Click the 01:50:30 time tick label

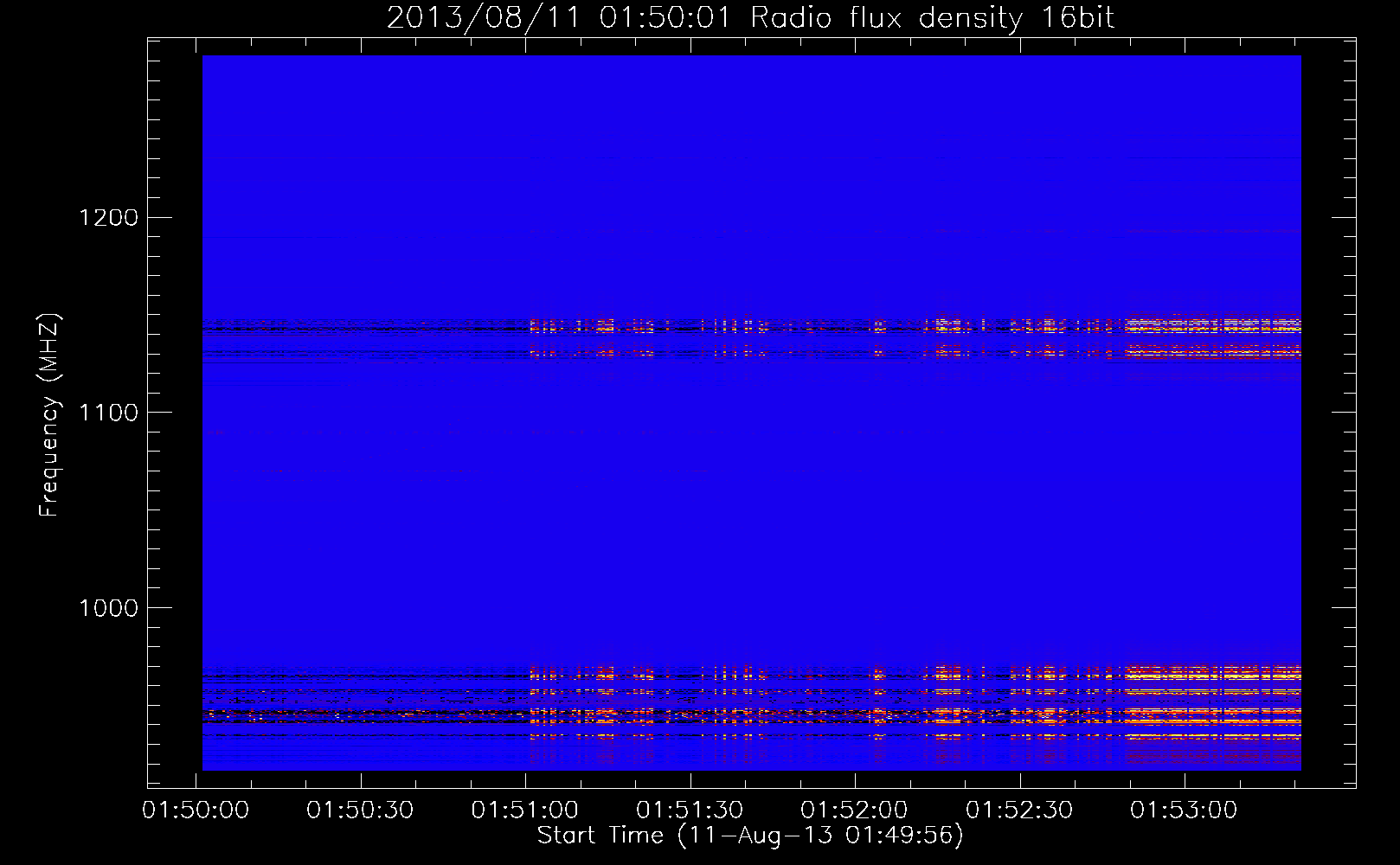360,811
